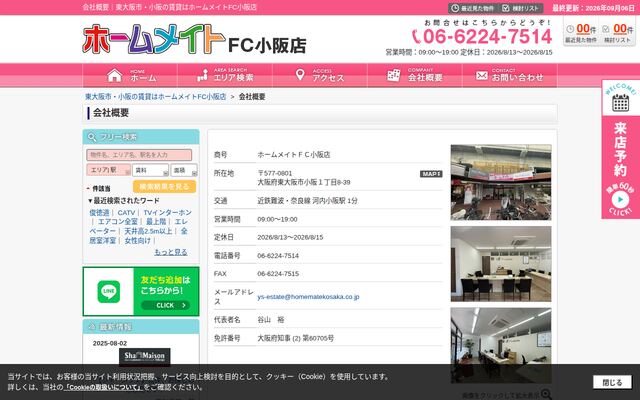Image resolution: width=640 pixels, height=400 pixels.
Task: Click the LINE friend add banner
Action: tap(141, 291)
